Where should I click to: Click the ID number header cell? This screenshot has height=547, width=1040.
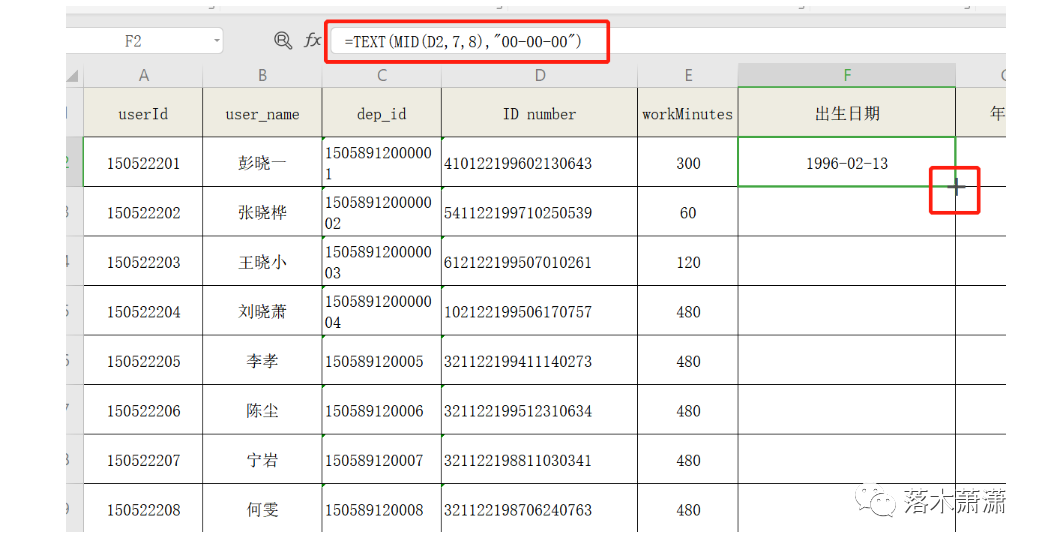point(539,113)
